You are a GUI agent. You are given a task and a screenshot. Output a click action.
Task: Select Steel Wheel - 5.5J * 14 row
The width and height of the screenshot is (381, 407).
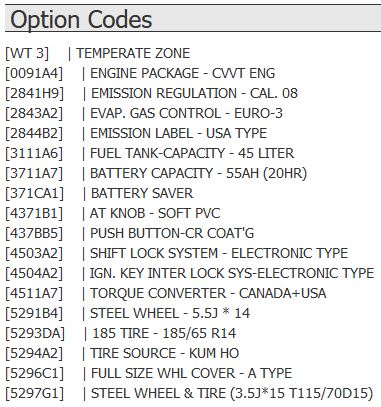(x=127, y=313)
